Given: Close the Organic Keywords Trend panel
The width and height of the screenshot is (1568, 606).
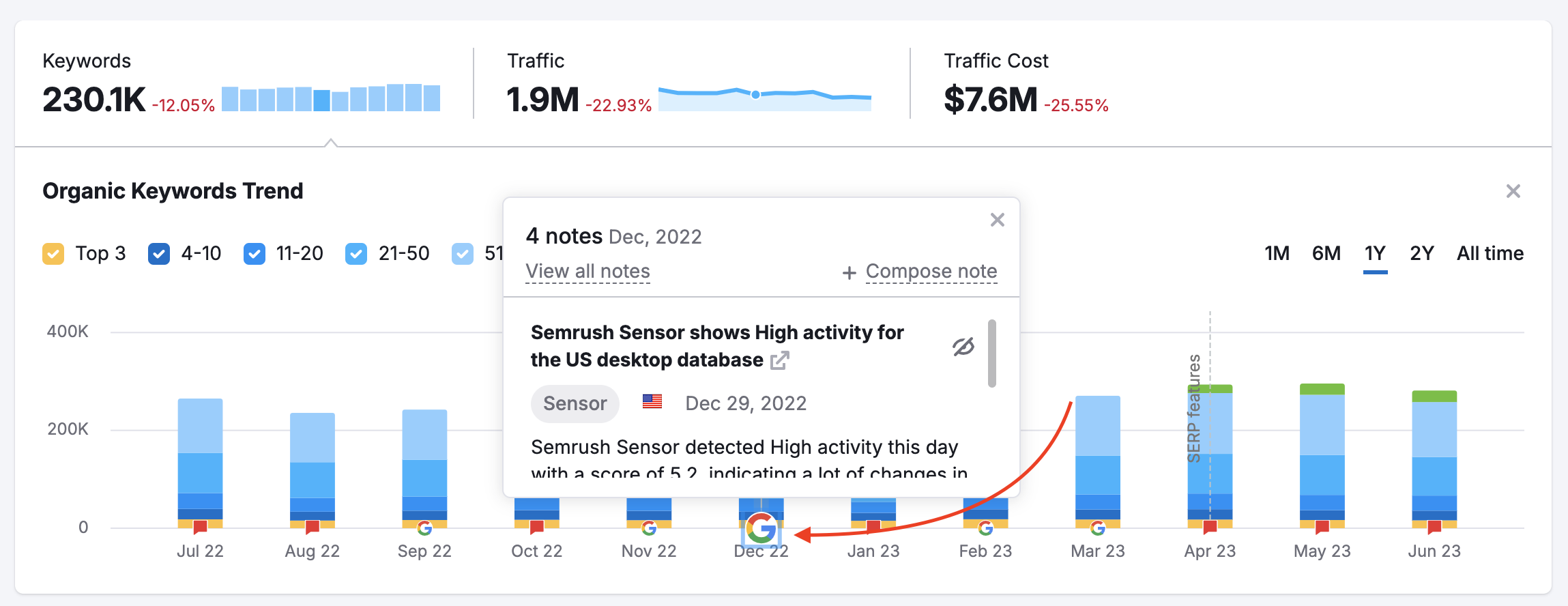Looking at the screenshot, I should click(x=1513, y=191).
